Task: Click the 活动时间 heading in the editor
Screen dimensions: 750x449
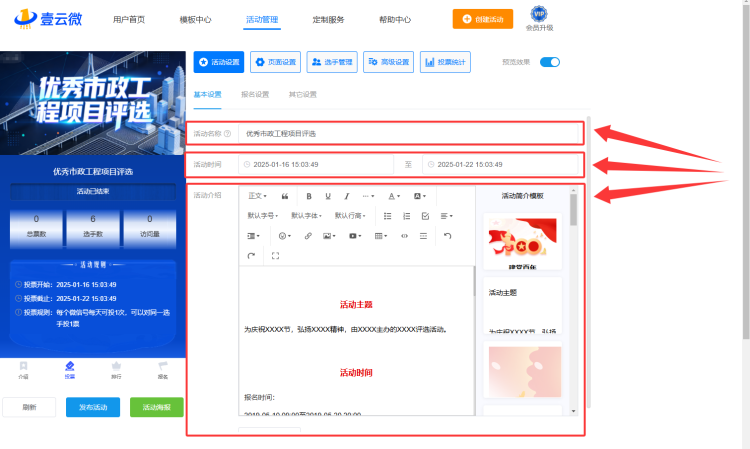Action: click(356, 372)
